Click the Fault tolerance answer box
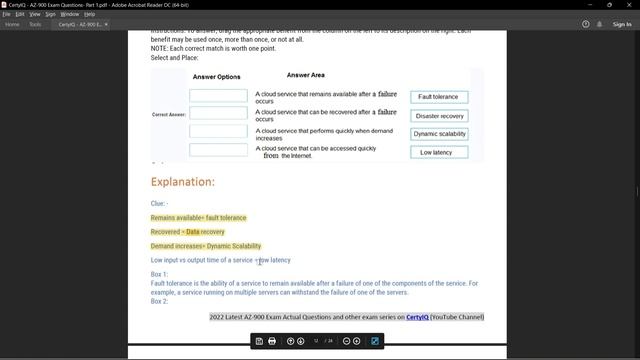 (439, 97)
